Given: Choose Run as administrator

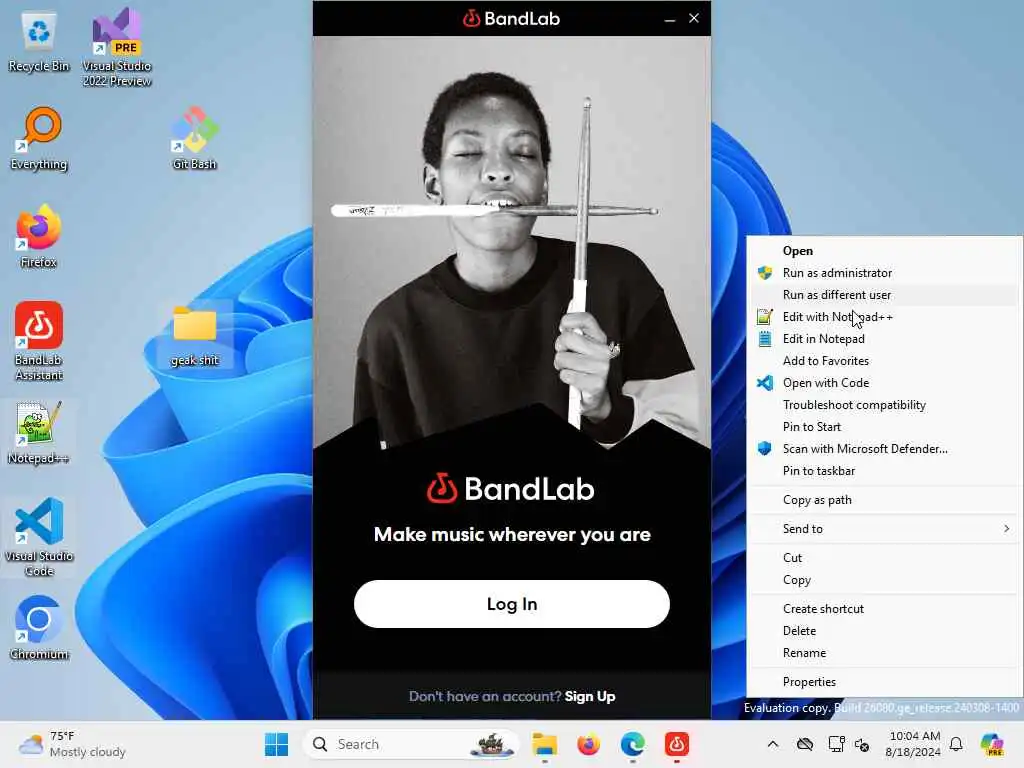Looking at the screenshot, I should pos(884,273).
